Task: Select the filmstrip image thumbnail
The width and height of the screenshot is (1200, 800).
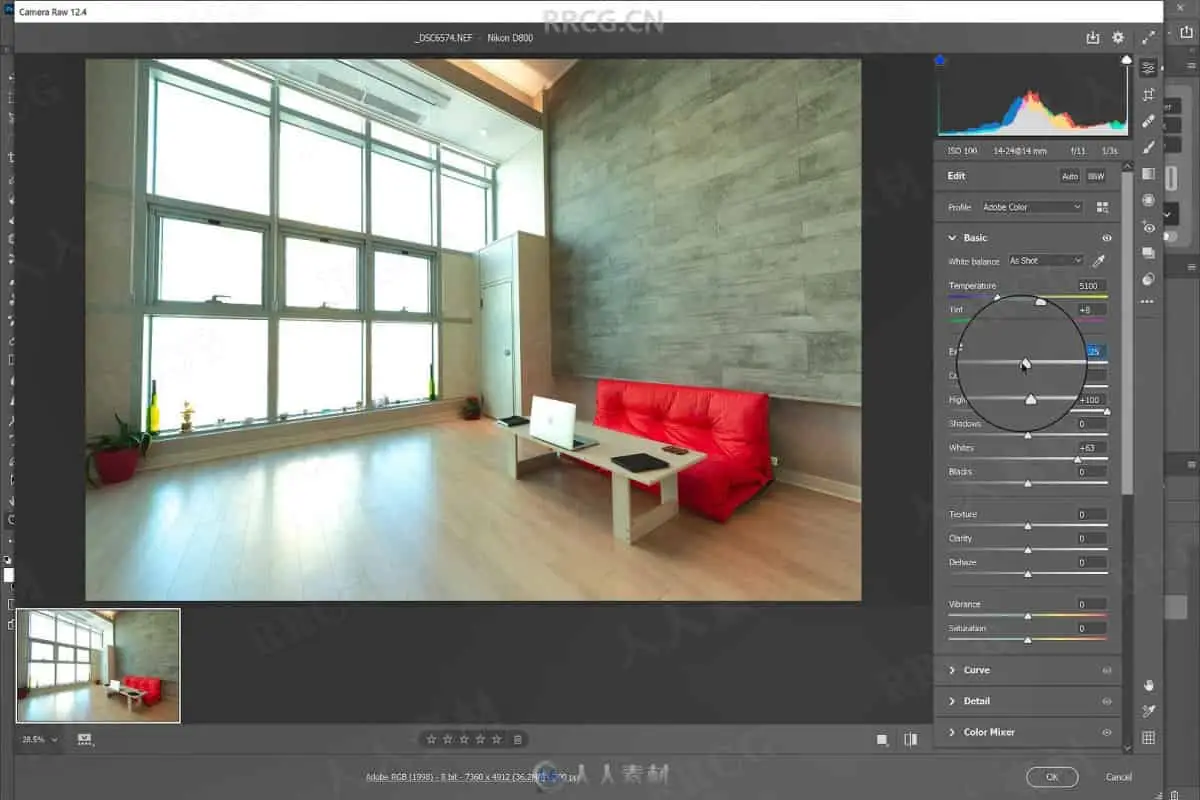Action: tap(98, 665)
